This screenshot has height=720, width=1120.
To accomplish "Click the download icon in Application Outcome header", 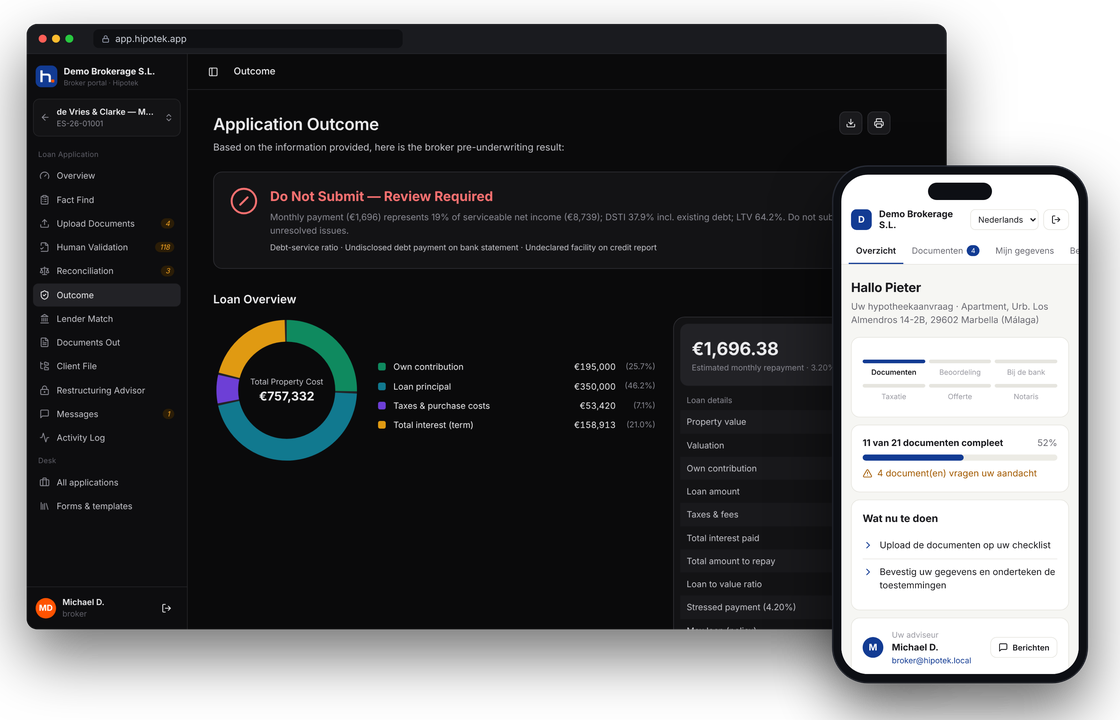I will tap(850, 123).
